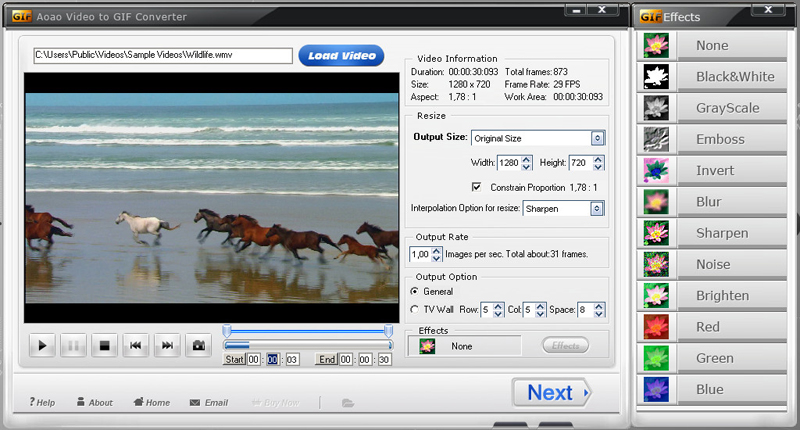Increase Width with up arrow

click(527, 159)
